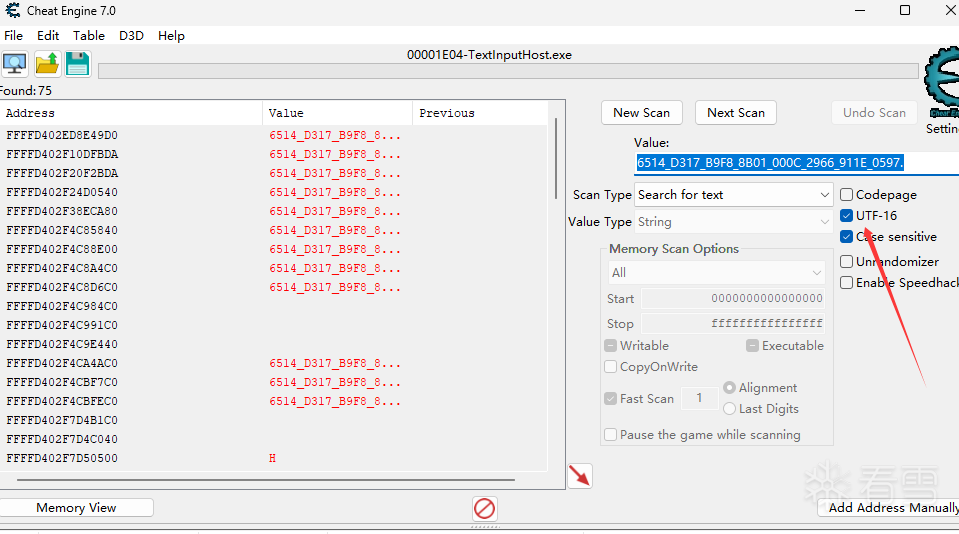Viewport: 959px width, 534px height.
Task: Select address FFFFD402F38ECA80 row
Action: [x=273, y=211]
